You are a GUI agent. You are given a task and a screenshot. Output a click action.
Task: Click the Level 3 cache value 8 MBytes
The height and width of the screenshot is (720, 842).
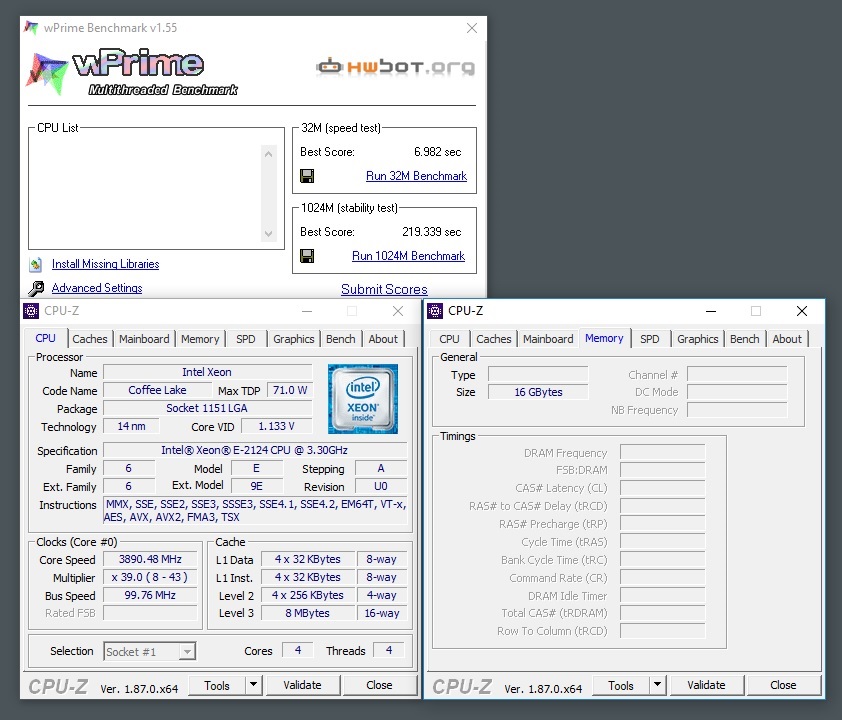308,613
